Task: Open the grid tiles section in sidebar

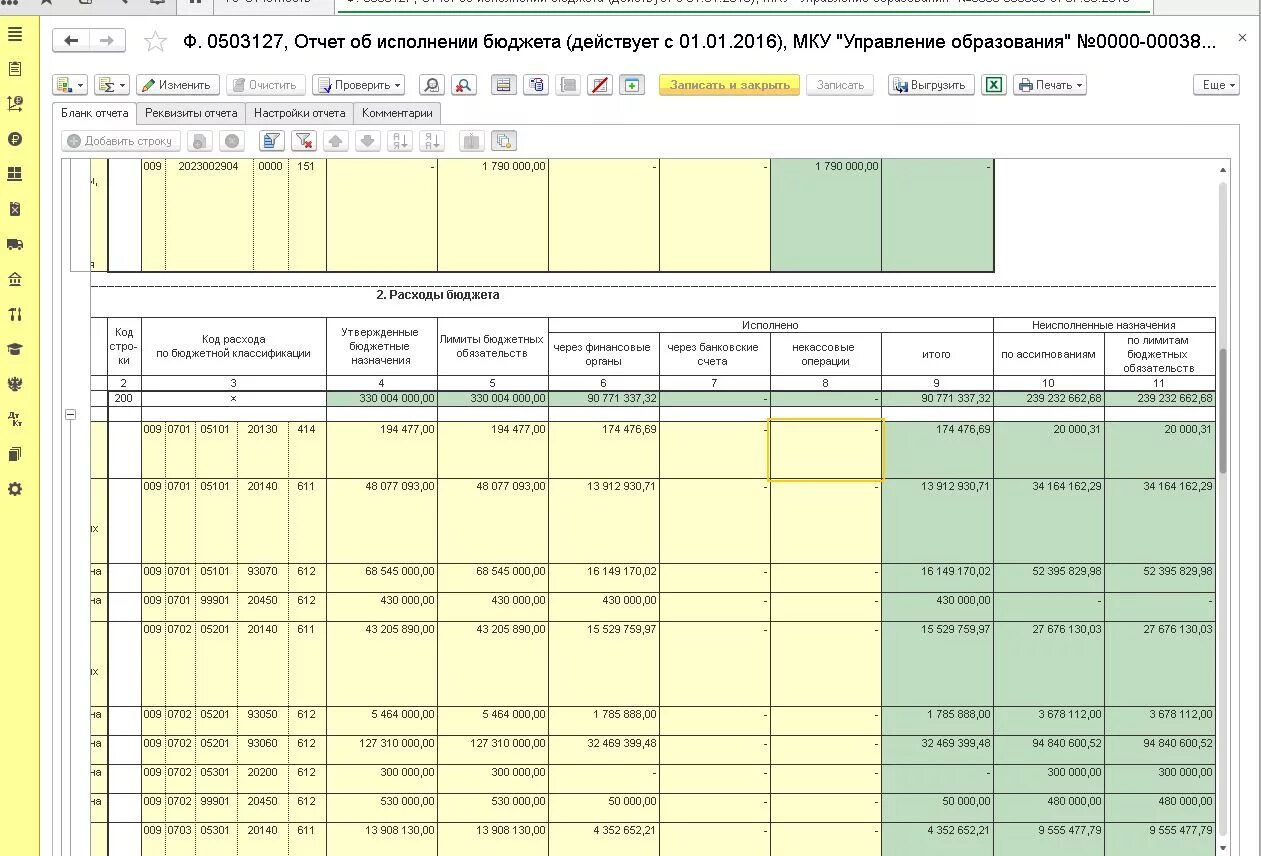Action: [14, 174]
